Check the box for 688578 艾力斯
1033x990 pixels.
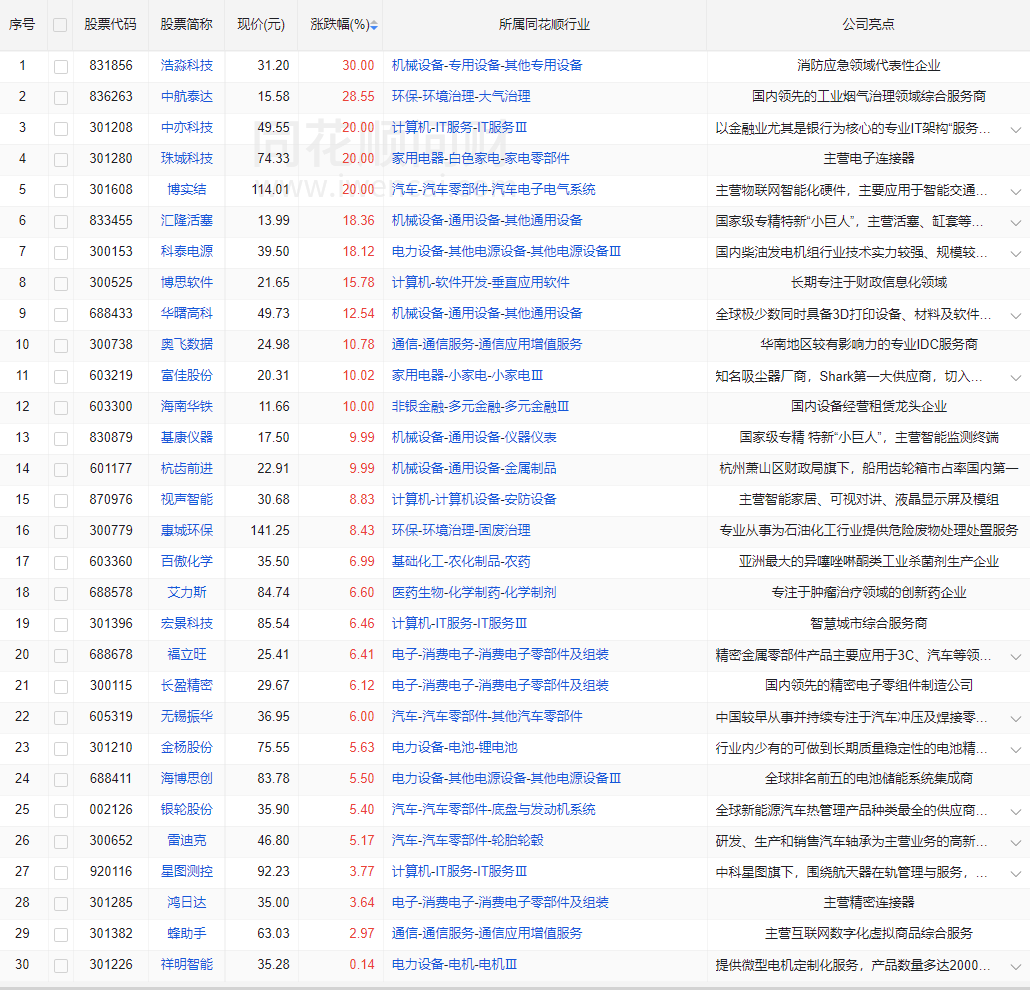[61, 593]
